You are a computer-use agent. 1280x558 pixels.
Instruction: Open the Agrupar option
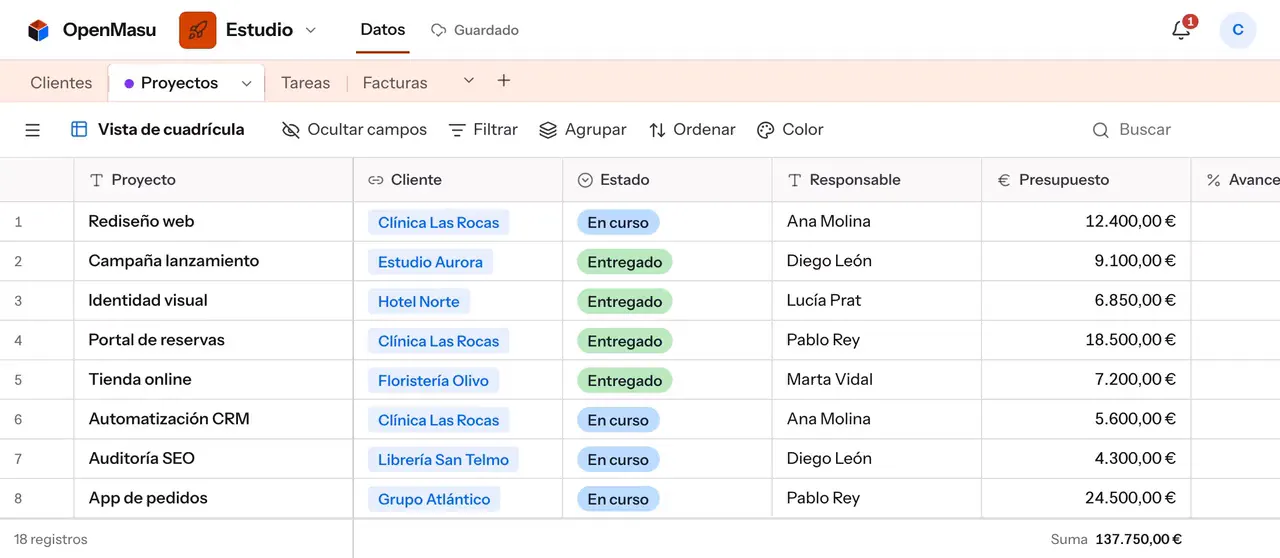[583, 130]
